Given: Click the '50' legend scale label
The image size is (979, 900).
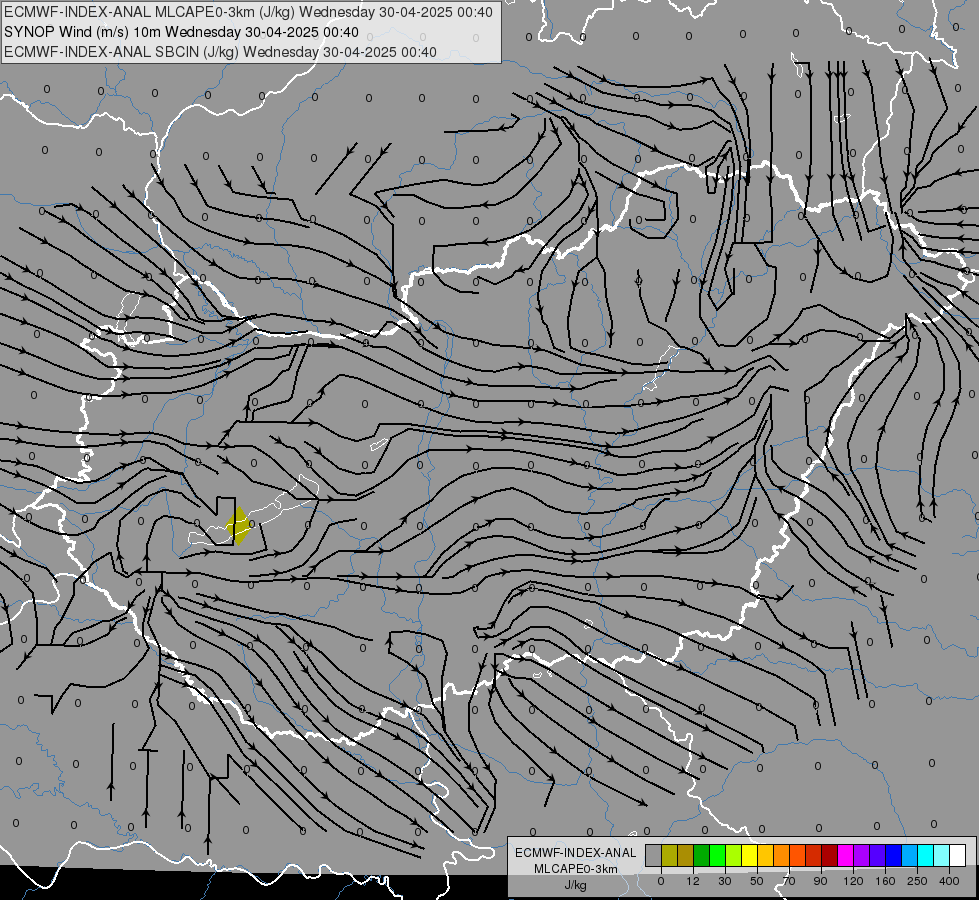Looking at the screenshot, I should (x=757, y=881).
